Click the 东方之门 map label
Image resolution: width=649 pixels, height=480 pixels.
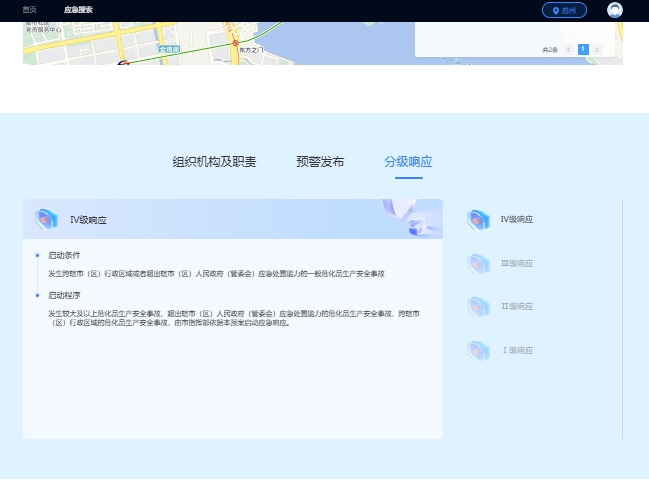pos(251,50)
